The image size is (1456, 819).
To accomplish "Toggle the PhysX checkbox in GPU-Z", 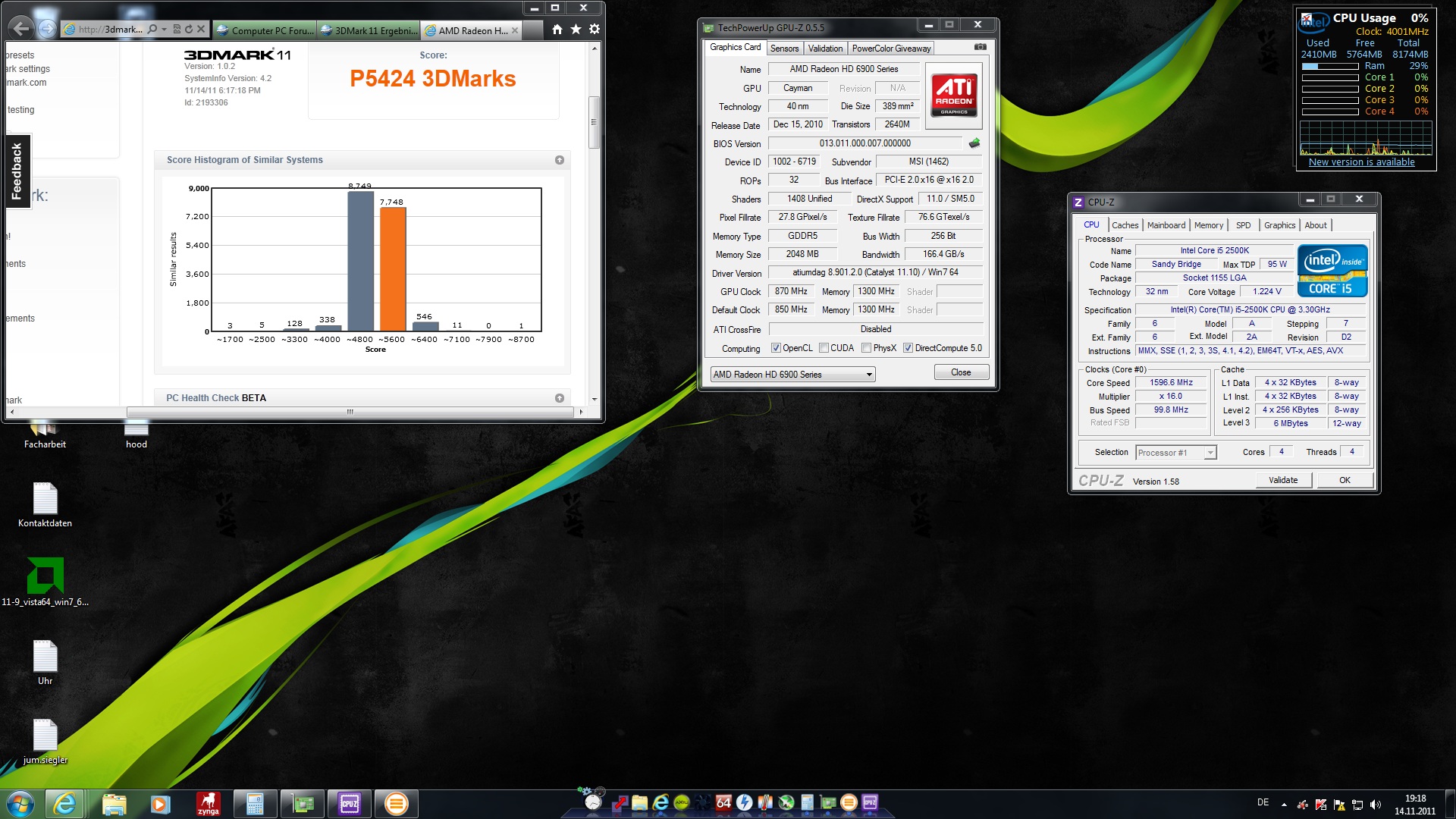I will tap(866, 348).
